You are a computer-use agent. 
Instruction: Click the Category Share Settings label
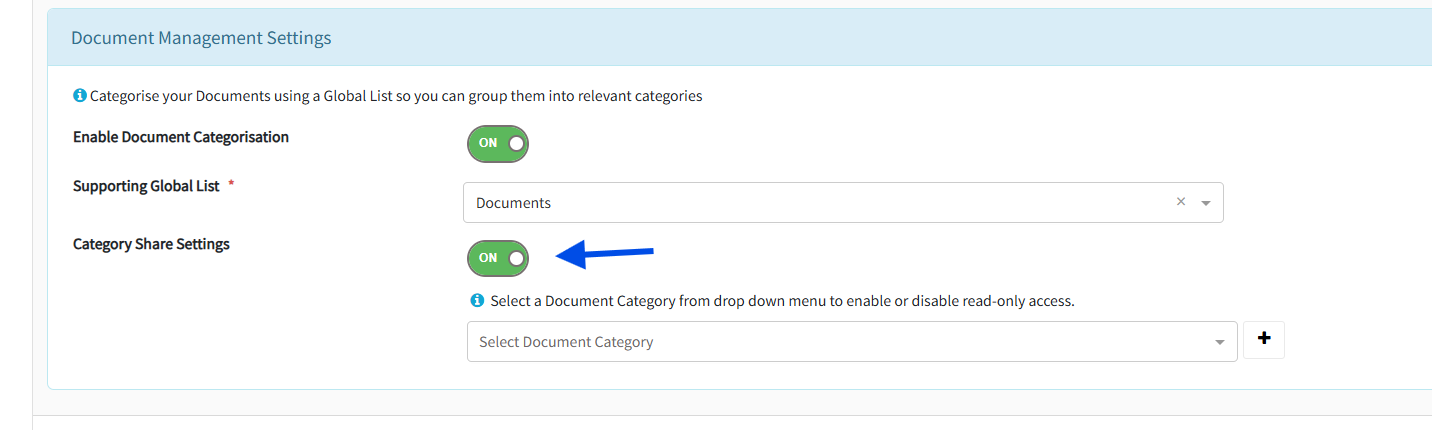tap(151, 244)
